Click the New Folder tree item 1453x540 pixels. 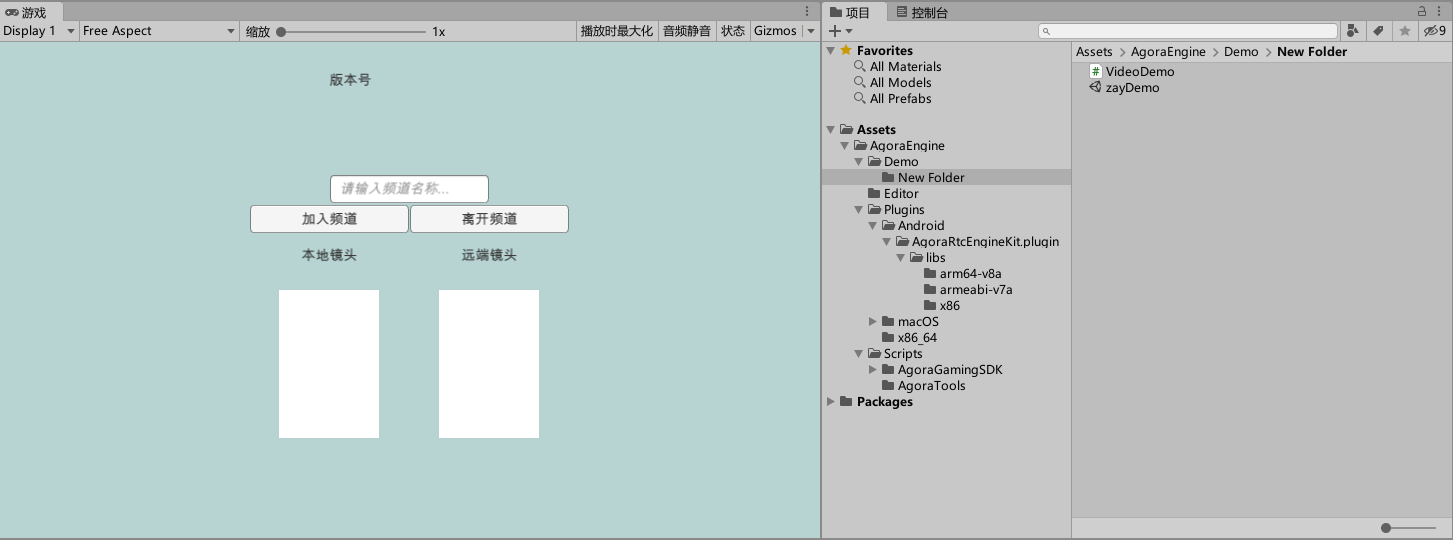click(x=946, y=177)
